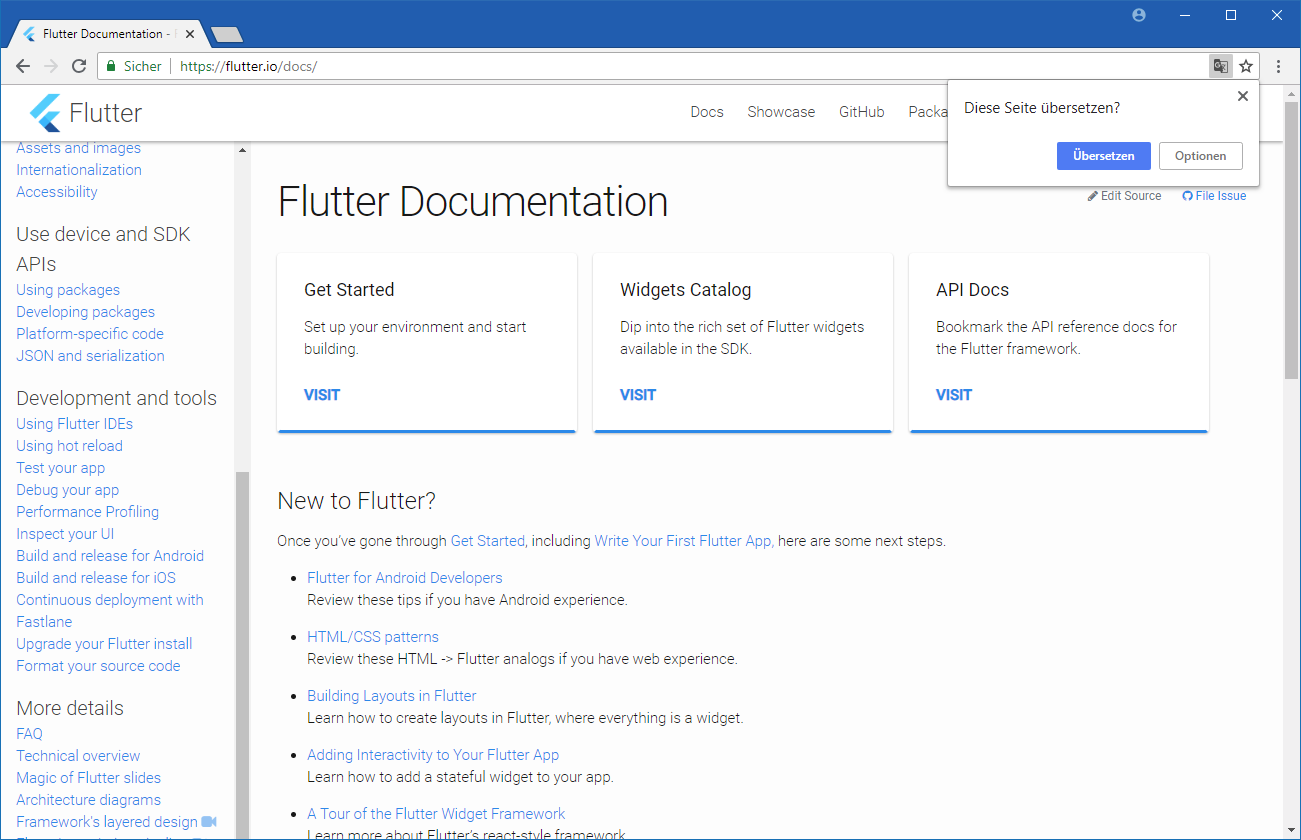Open GitHub in top navigation
1301x840 pixels.
[862, 112]
